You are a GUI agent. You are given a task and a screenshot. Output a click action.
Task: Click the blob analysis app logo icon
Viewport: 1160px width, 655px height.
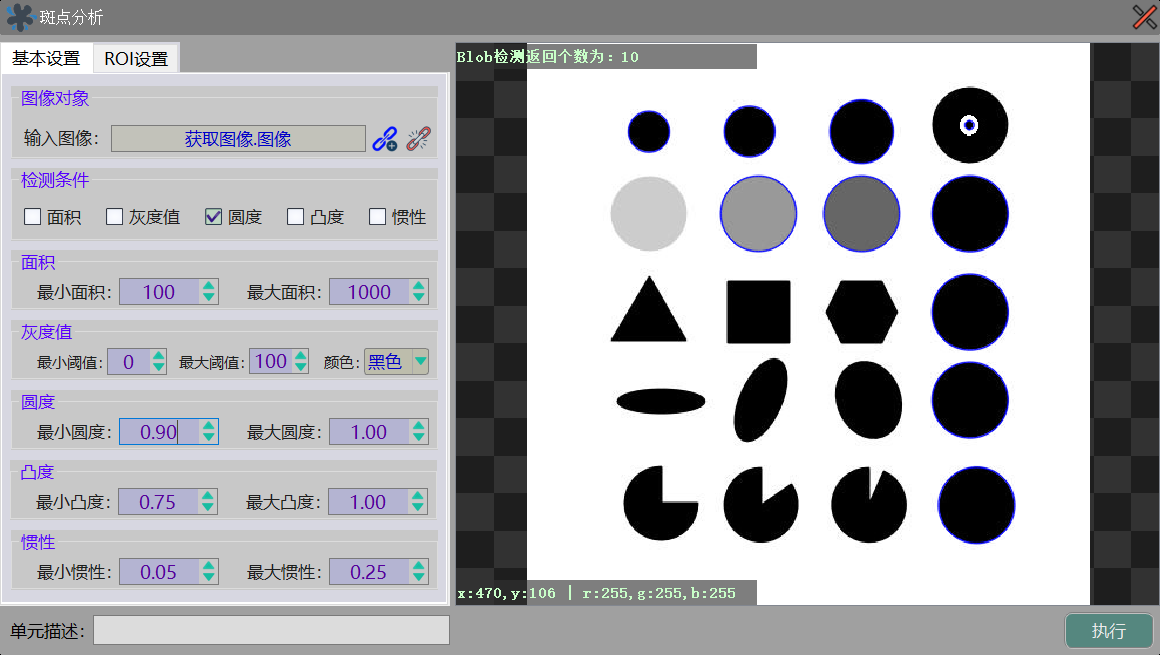(x=20, y=17)
